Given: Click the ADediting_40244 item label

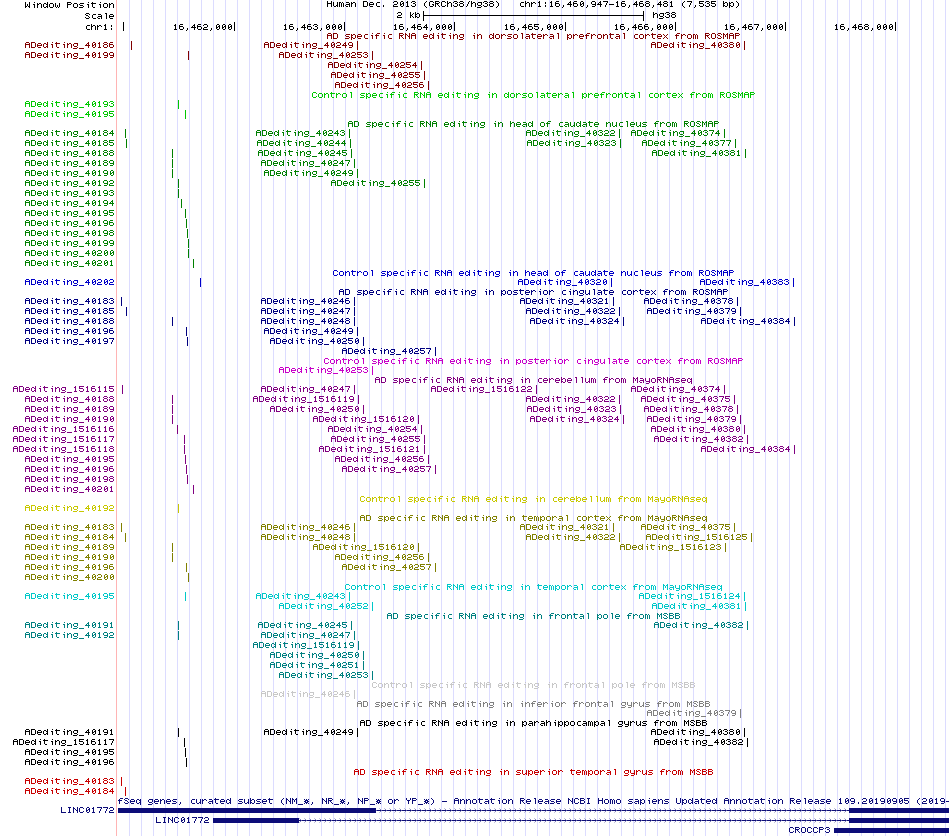Looking at the screenshot, I should [x=302, y=144].
